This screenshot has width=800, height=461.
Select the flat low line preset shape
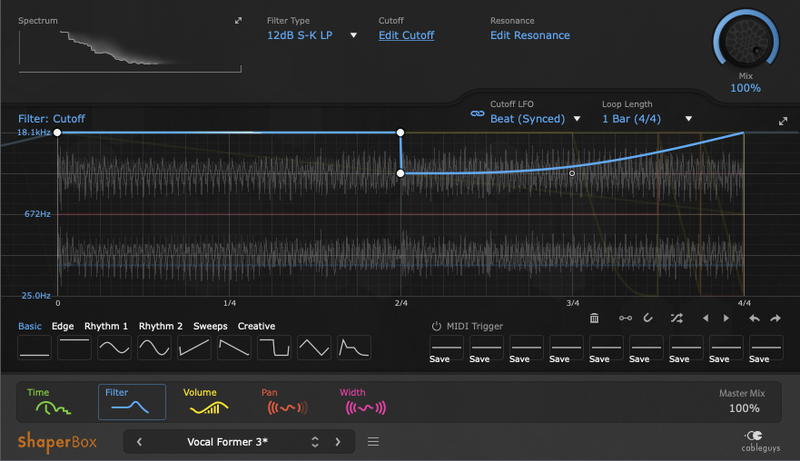(34, 348)
